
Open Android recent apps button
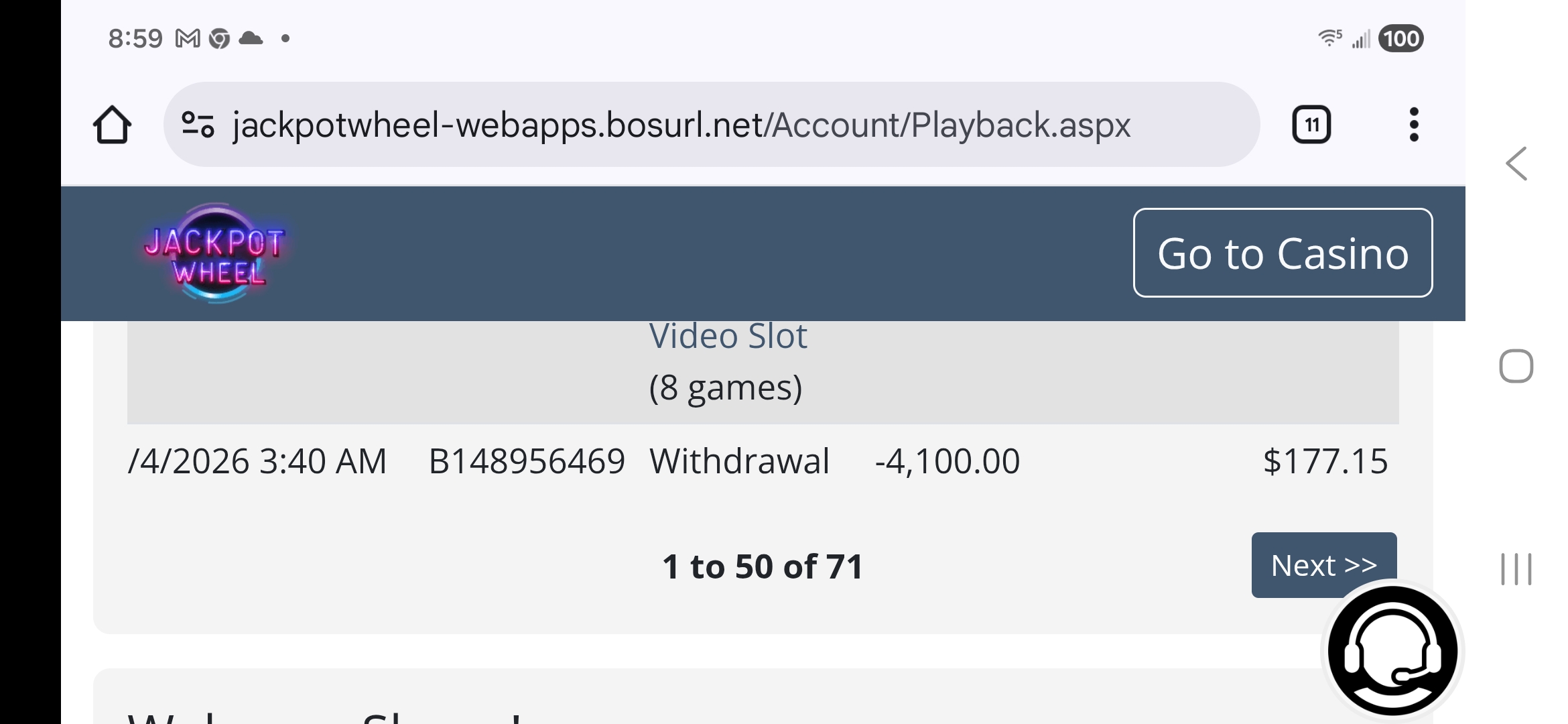coord(1516,569)
